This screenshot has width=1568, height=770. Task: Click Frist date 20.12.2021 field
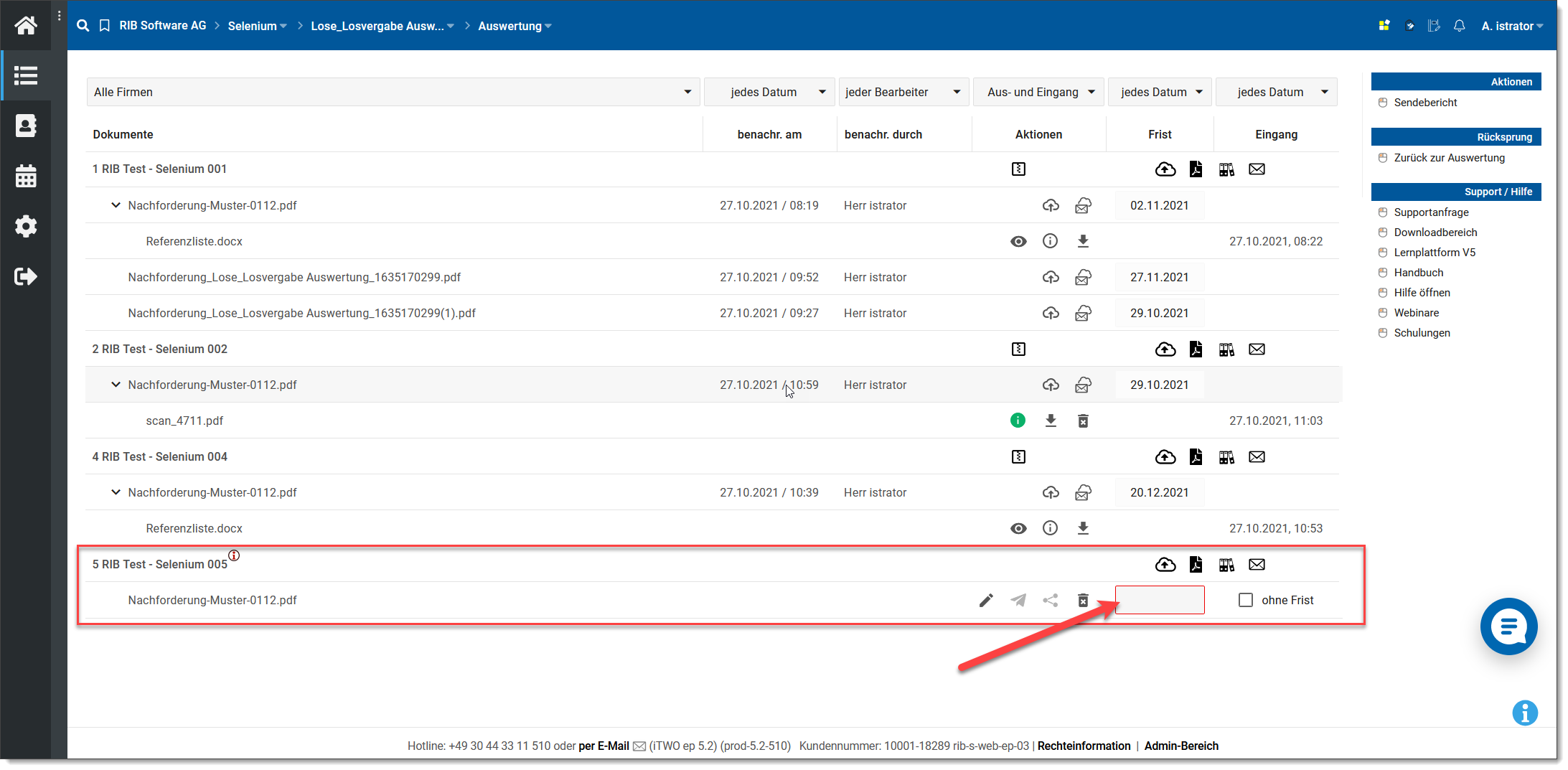click(1160, 492)
